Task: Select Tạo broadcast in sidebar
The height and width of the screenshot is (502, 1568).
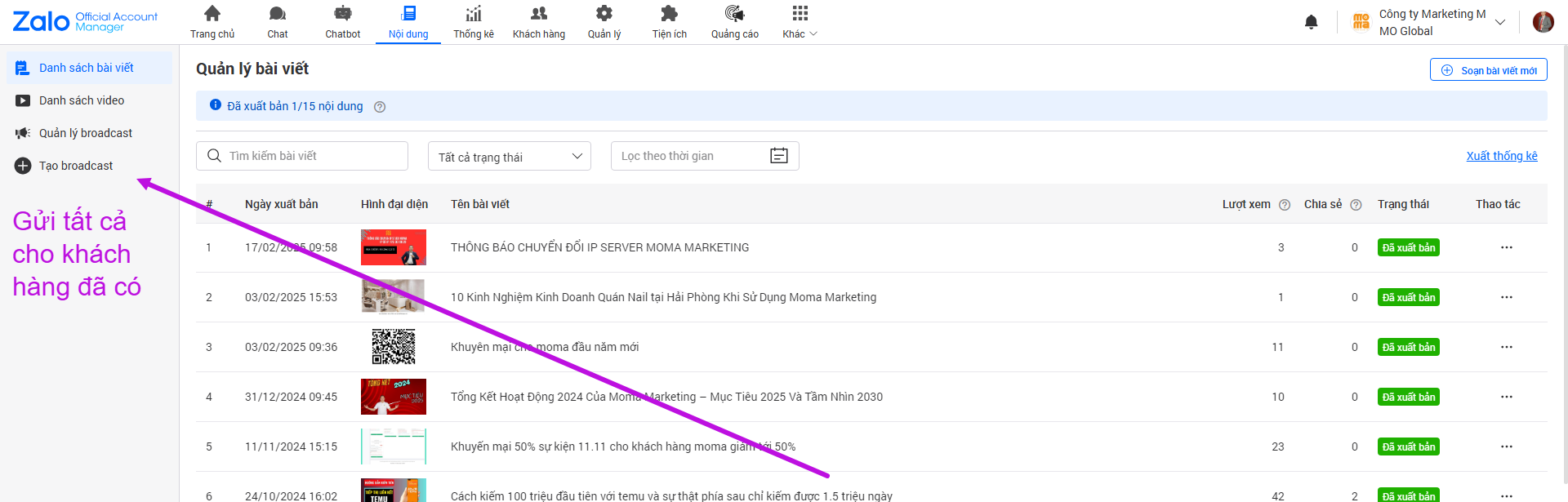Action: (x=90, y=166)
